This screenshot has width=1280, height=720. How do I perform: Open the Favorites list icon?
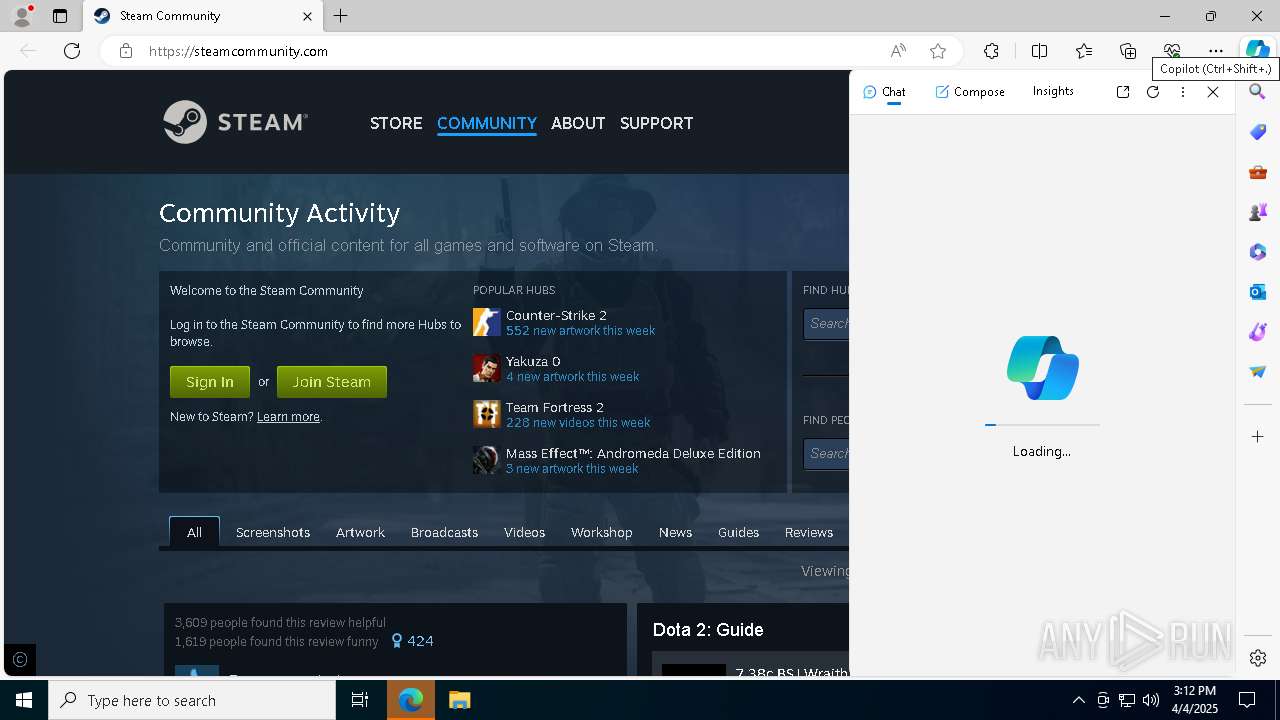pos(1084,51)
